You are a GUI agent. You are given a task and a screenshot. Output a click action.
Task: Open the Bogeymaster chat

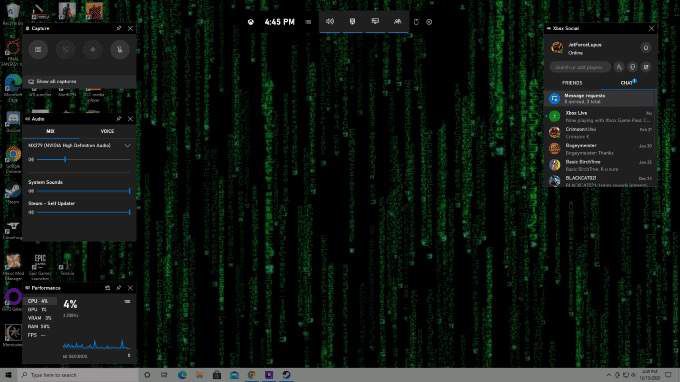coord(600,149)
